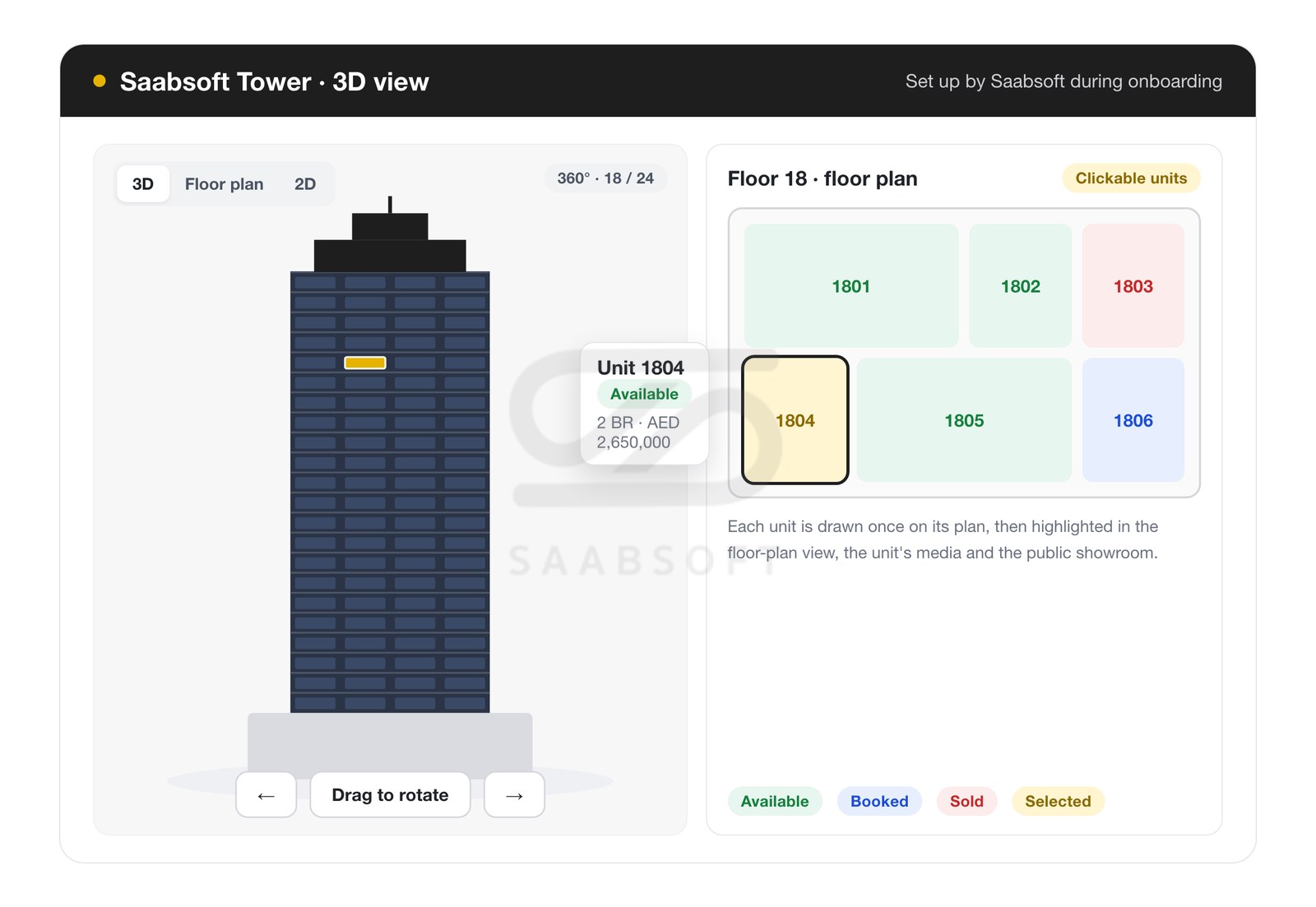Image resolution: width=1316 pixels, height=907 pixels.
Task: Select booked unit 1806
Action: [1133, 420]
